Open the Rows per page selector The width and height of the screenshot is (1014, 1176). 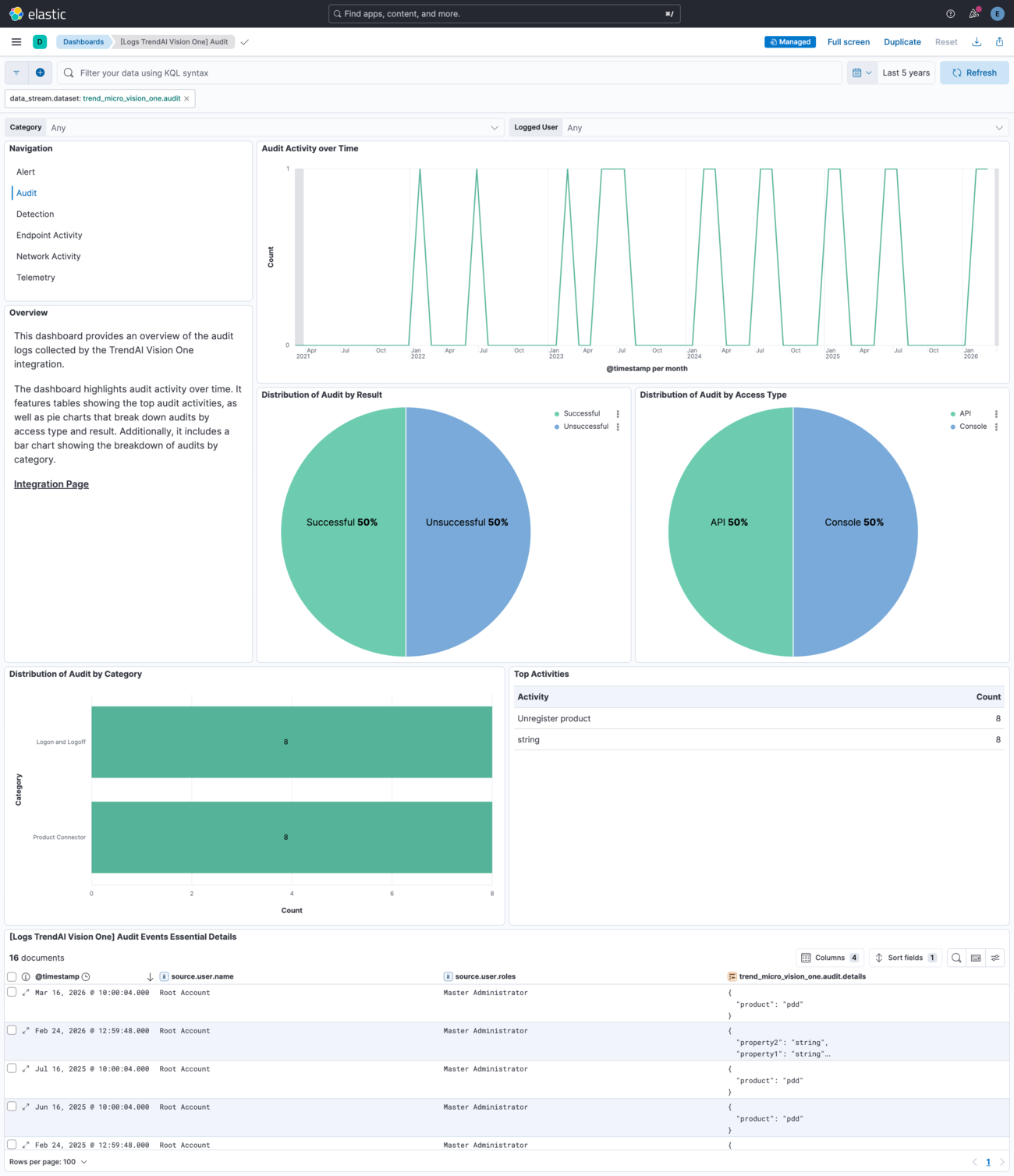pos(47,1161)
